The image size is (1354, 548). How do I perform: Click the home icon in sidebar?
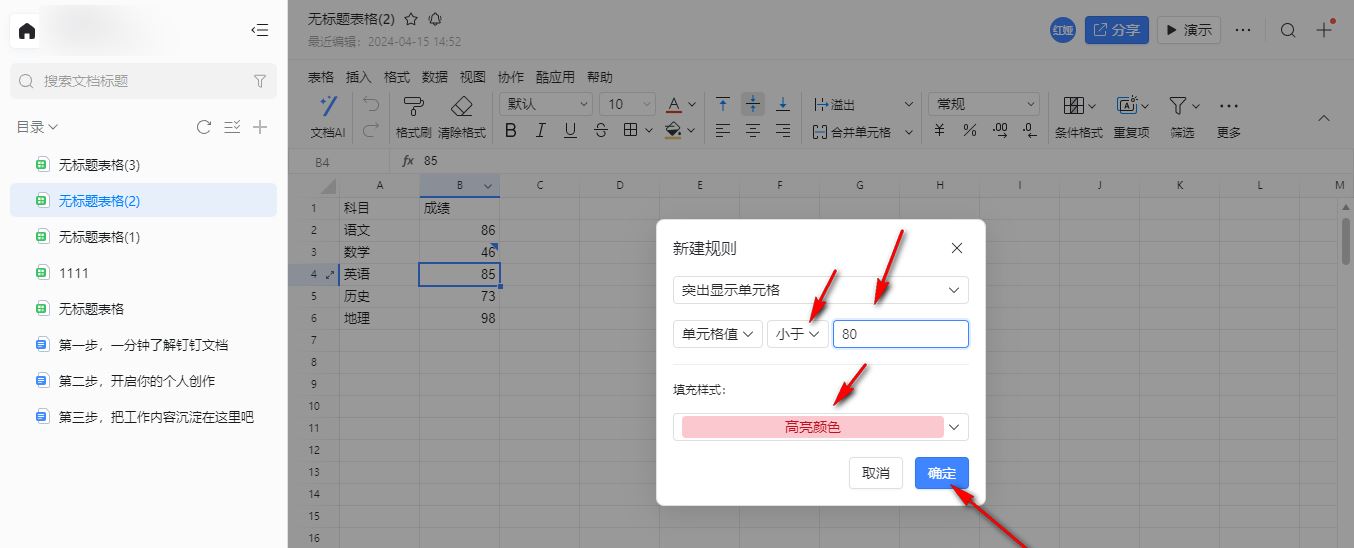[x=27, y=31]
